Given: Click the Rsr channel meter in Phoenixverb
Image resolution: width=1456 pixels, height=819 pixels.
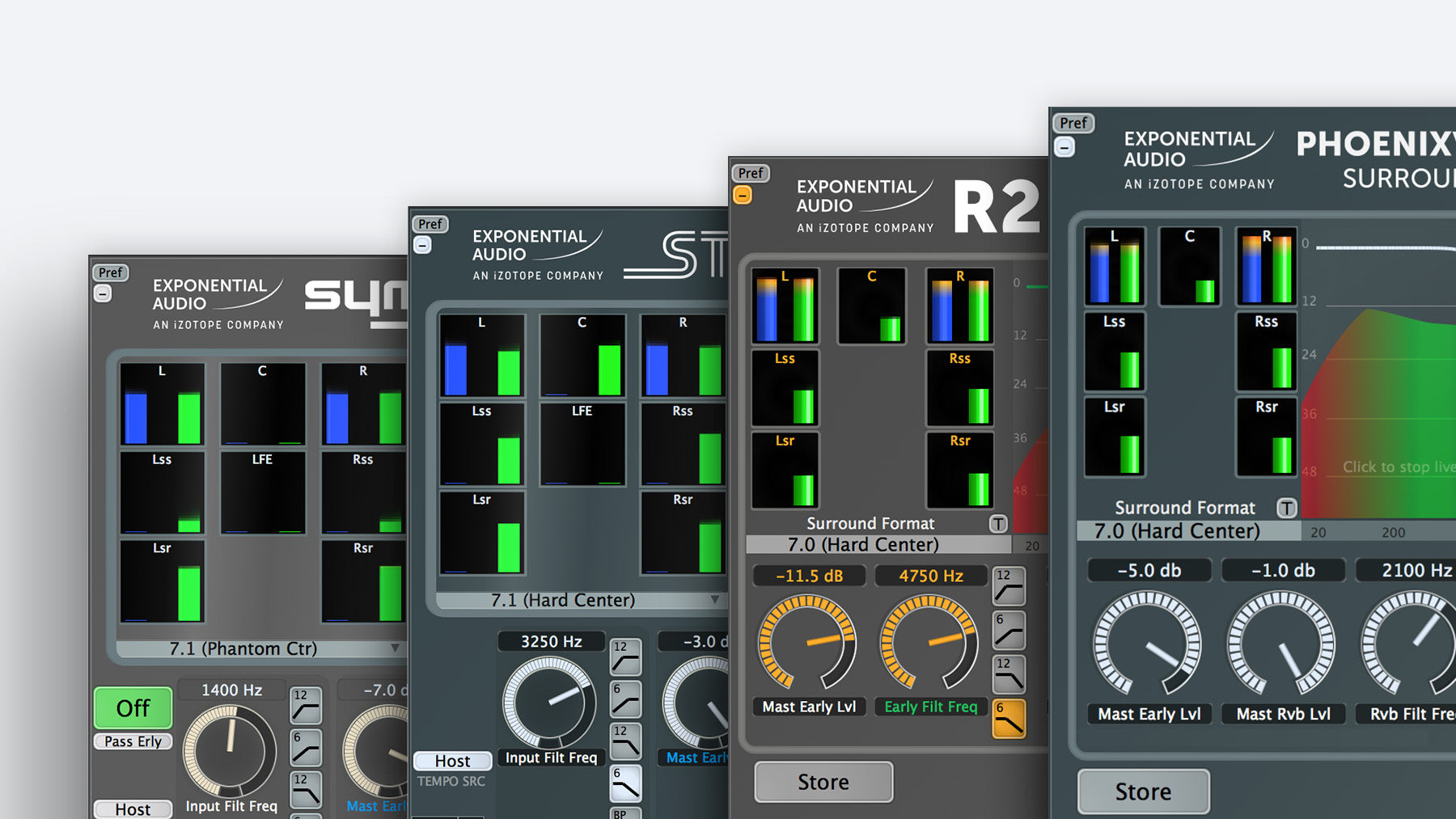Looking at the screenshot, I should tap(1267, 437).
